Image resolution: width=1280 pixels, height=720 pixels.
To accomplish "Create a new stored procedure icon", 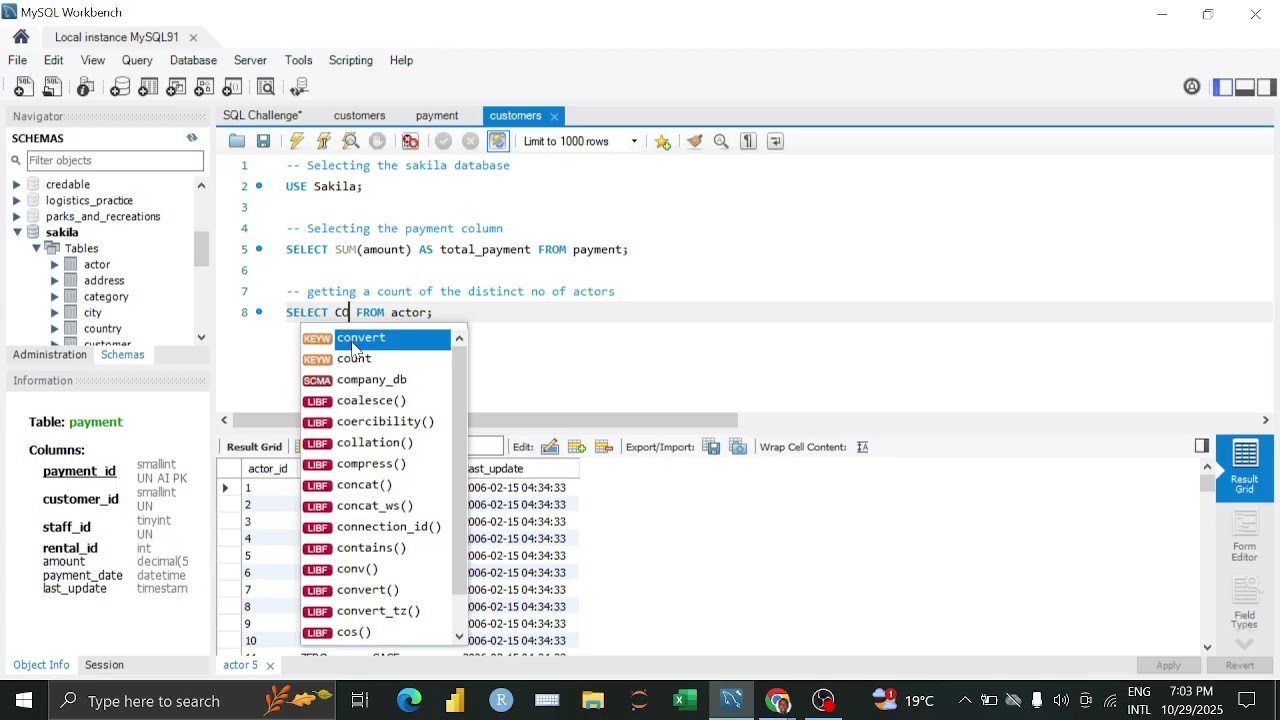I will pyautogui.click(x=204, y=87).
